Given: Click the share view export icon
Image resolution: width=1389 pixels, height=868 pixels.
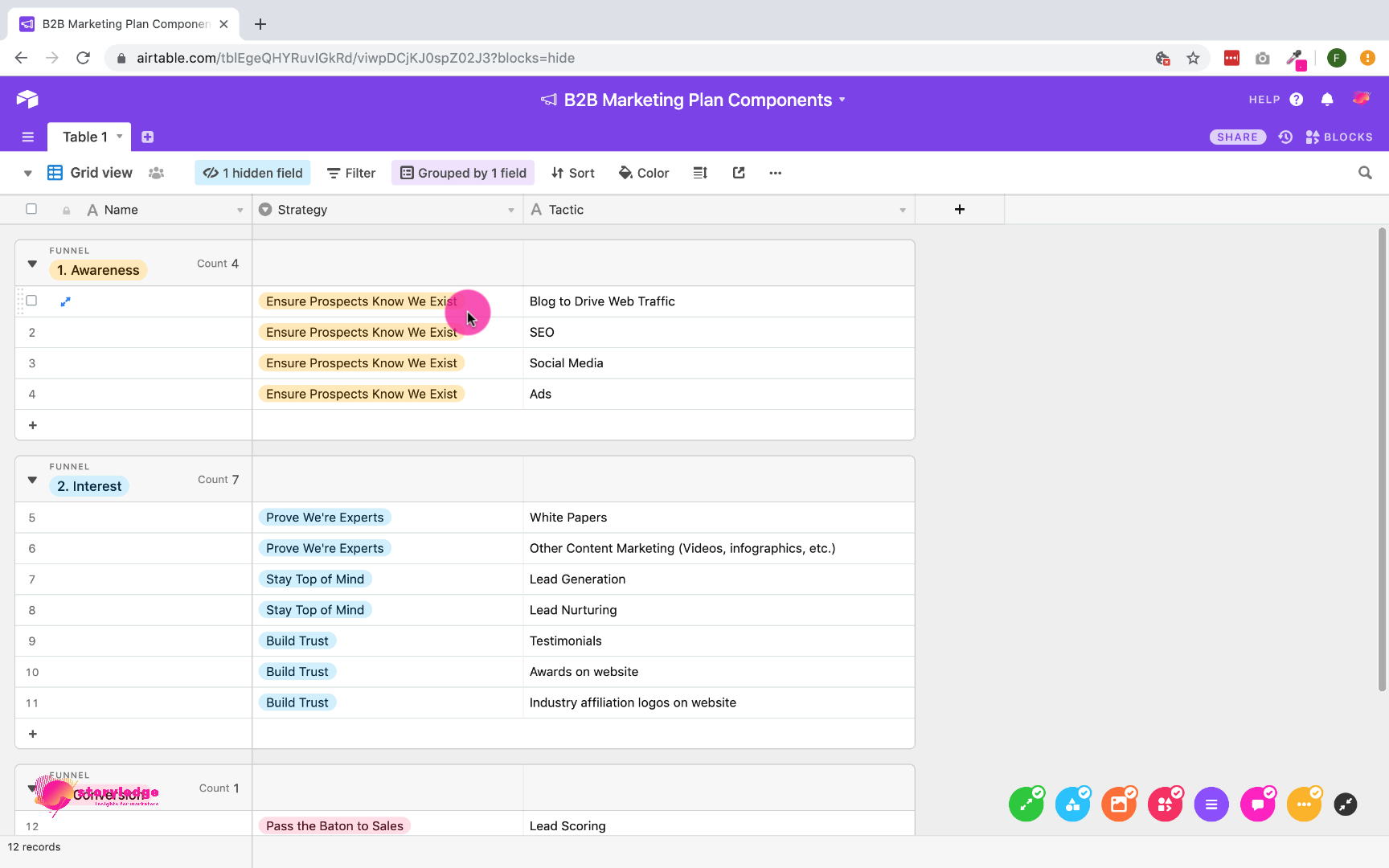Looking at the screenshot, I should tap(739, 173).
